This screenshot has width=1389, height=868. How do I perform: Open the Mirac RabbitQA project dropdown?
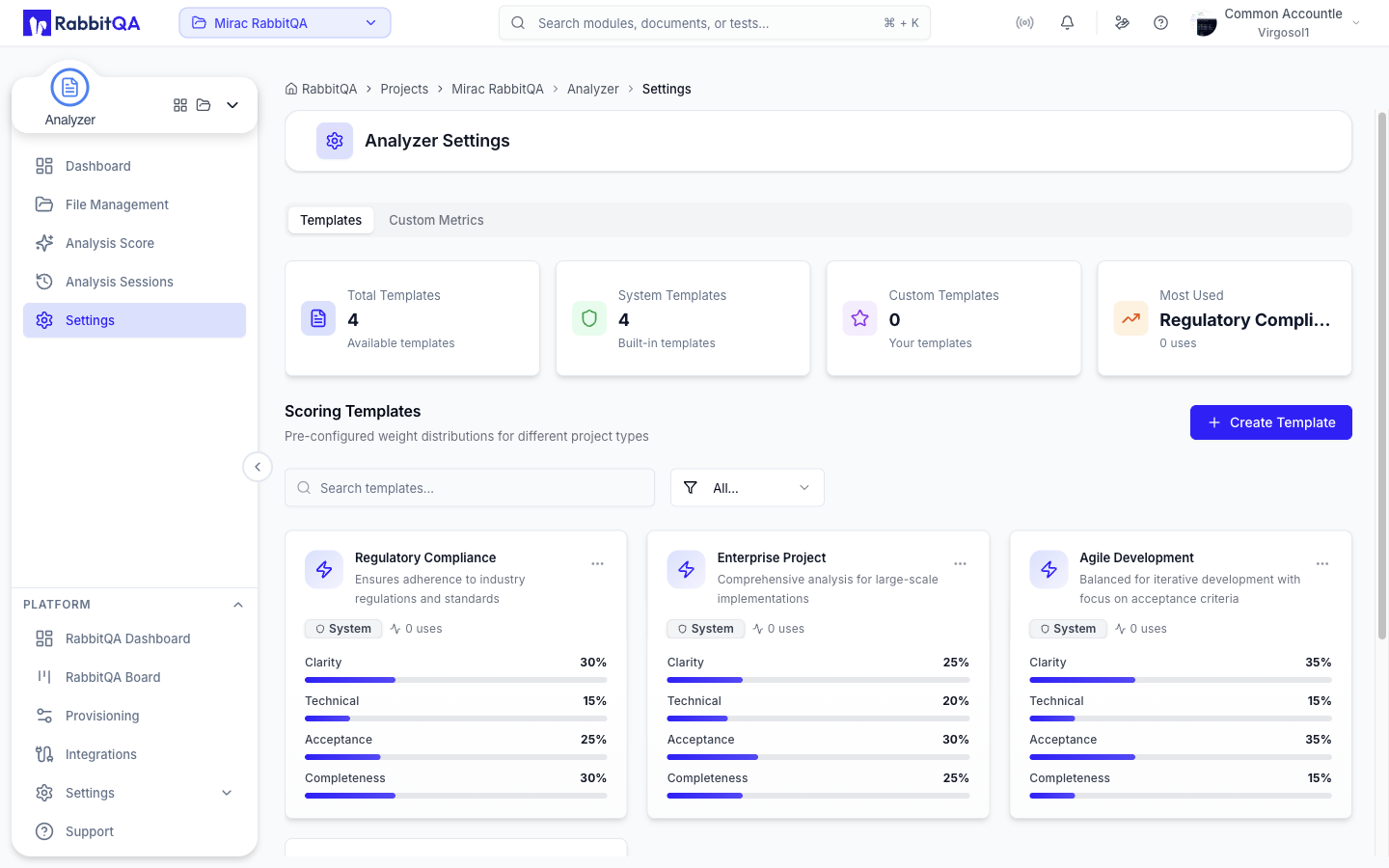[x=285, y=23]
